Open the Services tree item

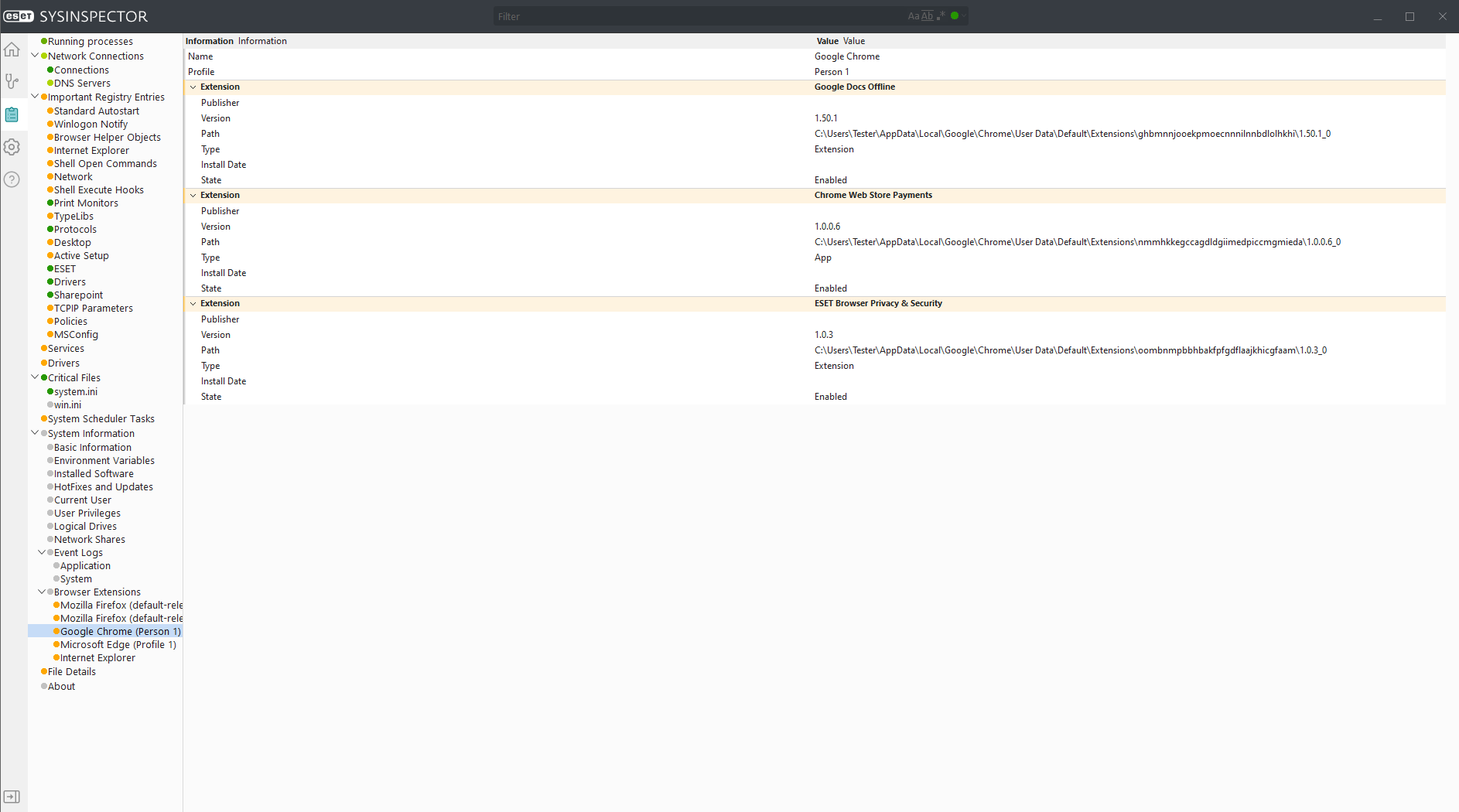[66, 349]
